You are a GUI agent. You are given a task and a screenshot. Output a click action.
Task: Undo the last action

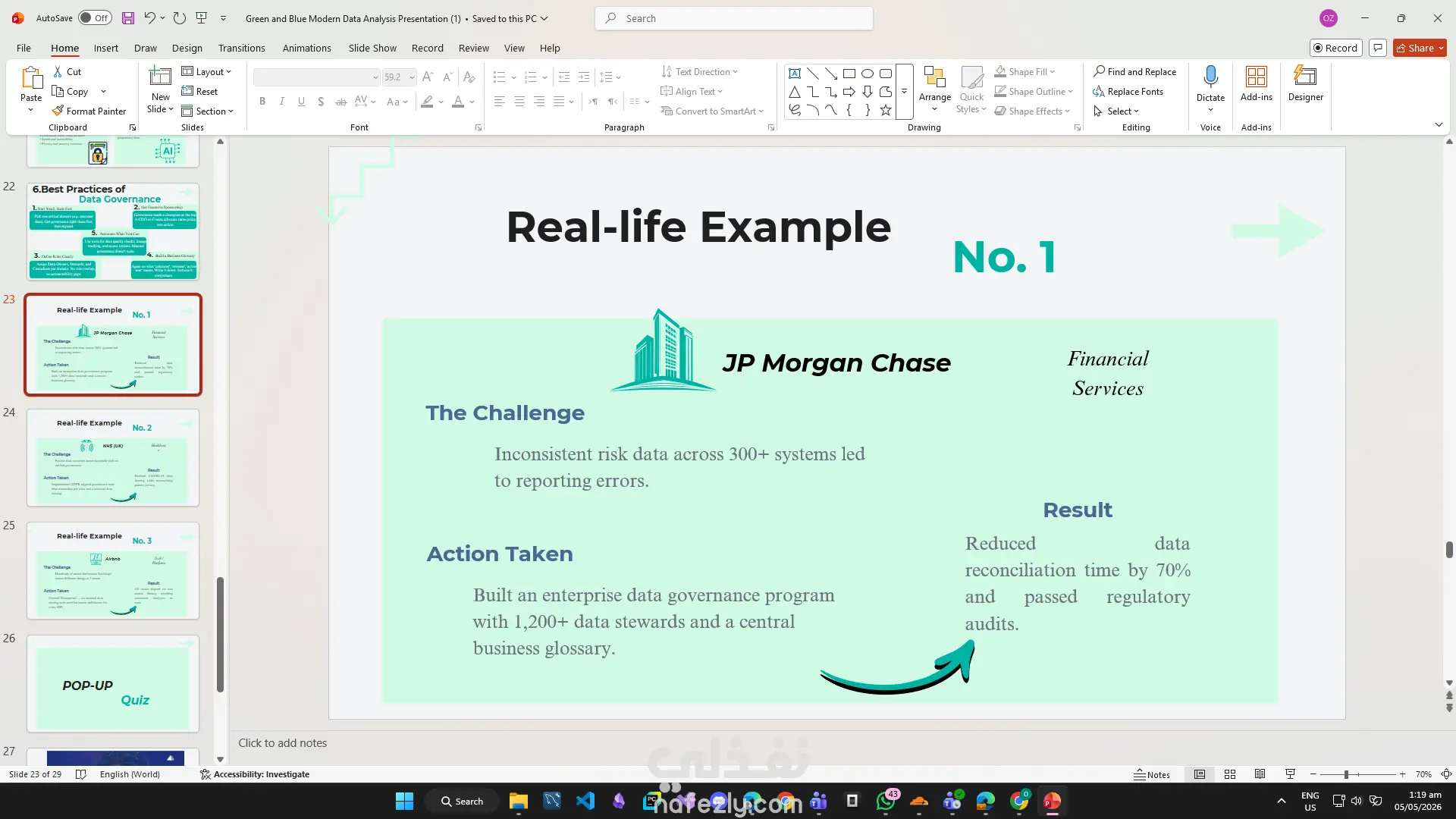pos(149,18)
